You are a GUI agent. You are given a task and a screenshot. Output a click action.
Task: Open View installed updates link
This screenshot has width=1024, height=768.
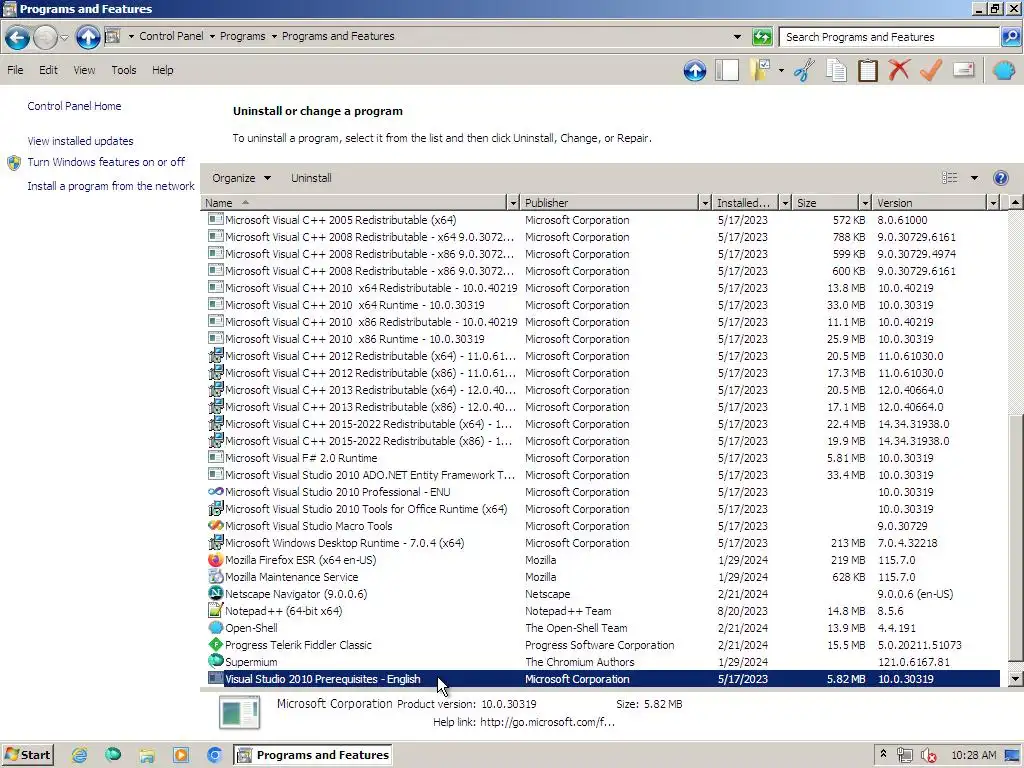tap(80, 141)
